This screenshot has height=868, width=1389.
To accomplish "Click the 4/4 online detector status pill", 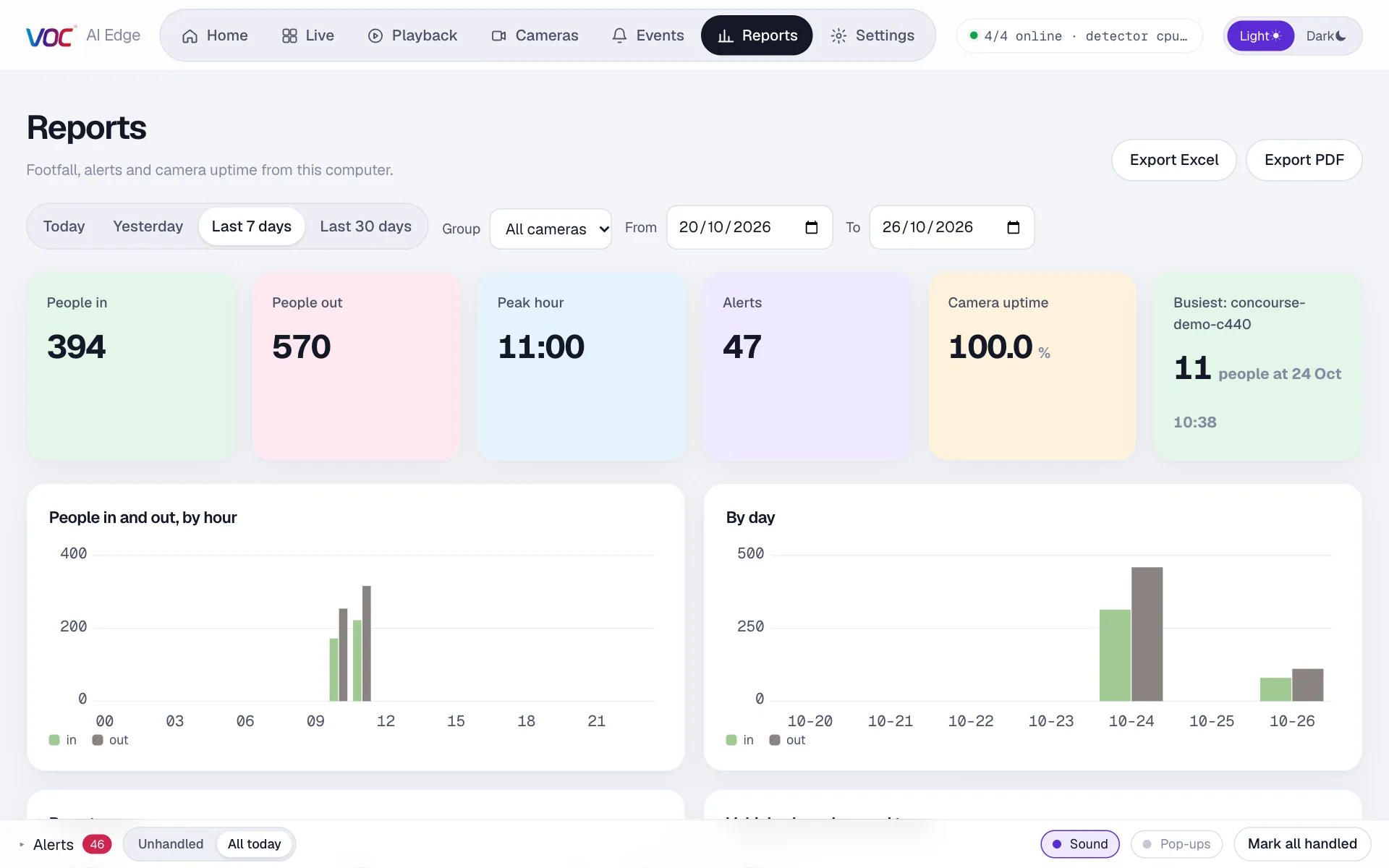I will (x=1079, y=36).
